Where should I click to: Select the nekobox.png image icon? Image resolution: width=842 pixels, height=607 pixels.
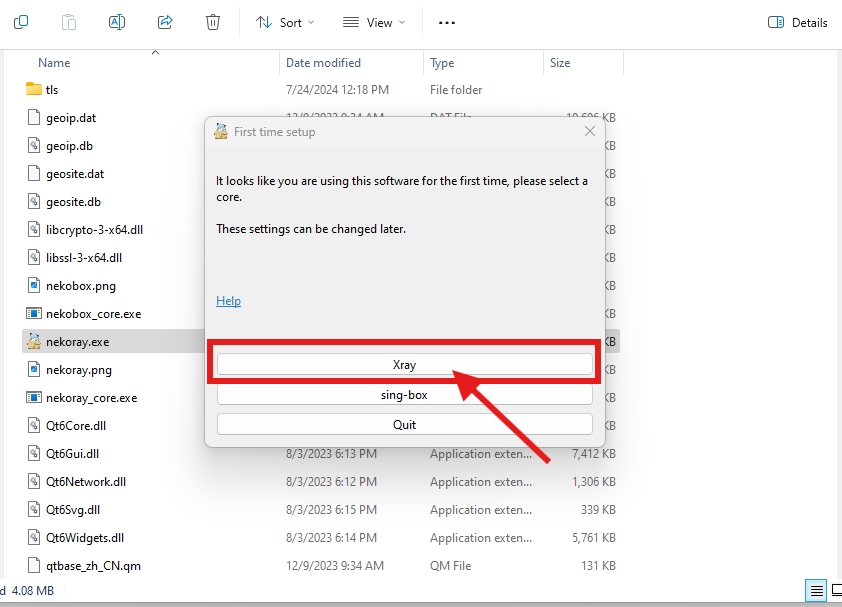click(34, 285)
